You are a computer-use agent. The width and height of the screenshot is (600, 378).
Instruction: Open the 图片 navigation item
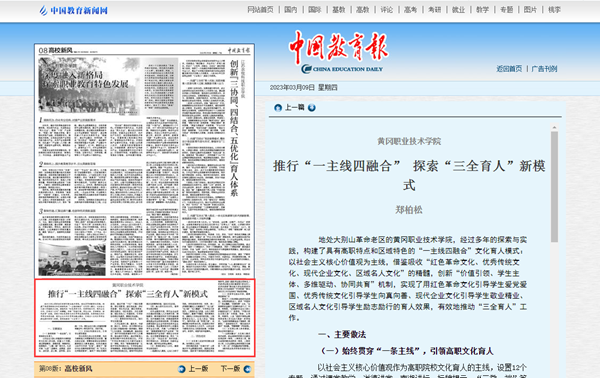530,10
